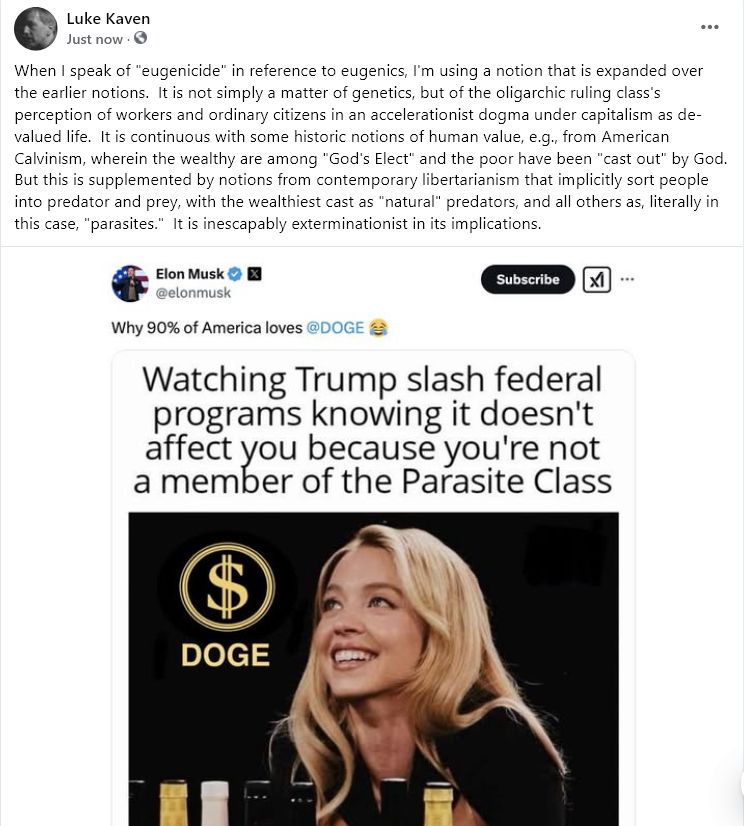The height and width of the screenshot is (826, 744).
Task: Click Elon Musk's avatar in the tweet
Action: 130,283
